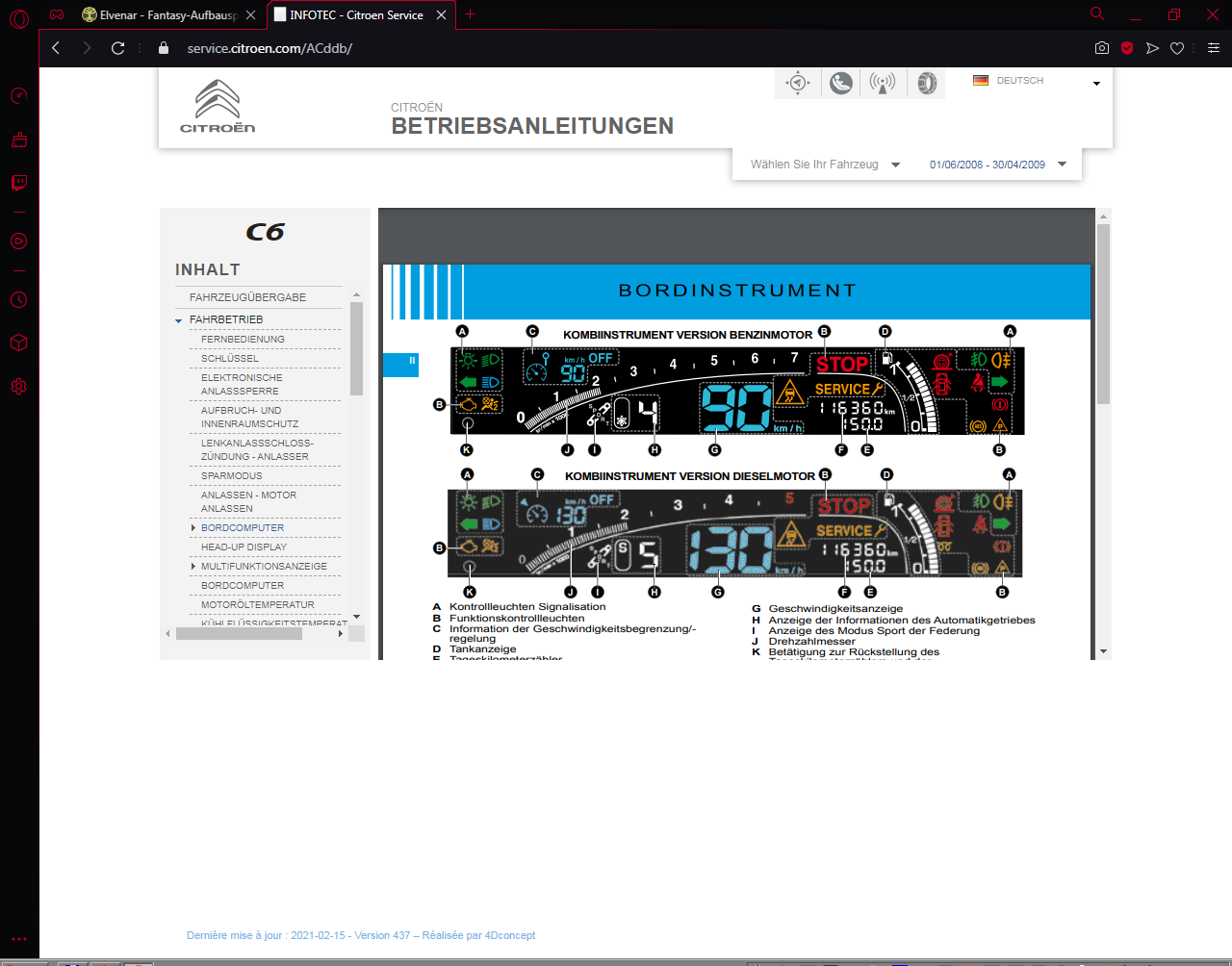The height and width of the screenshot is (966, 1232).
Task: Open FAHRZEUGÜBERGABE chapter
Action: click(x=247, y=297)
